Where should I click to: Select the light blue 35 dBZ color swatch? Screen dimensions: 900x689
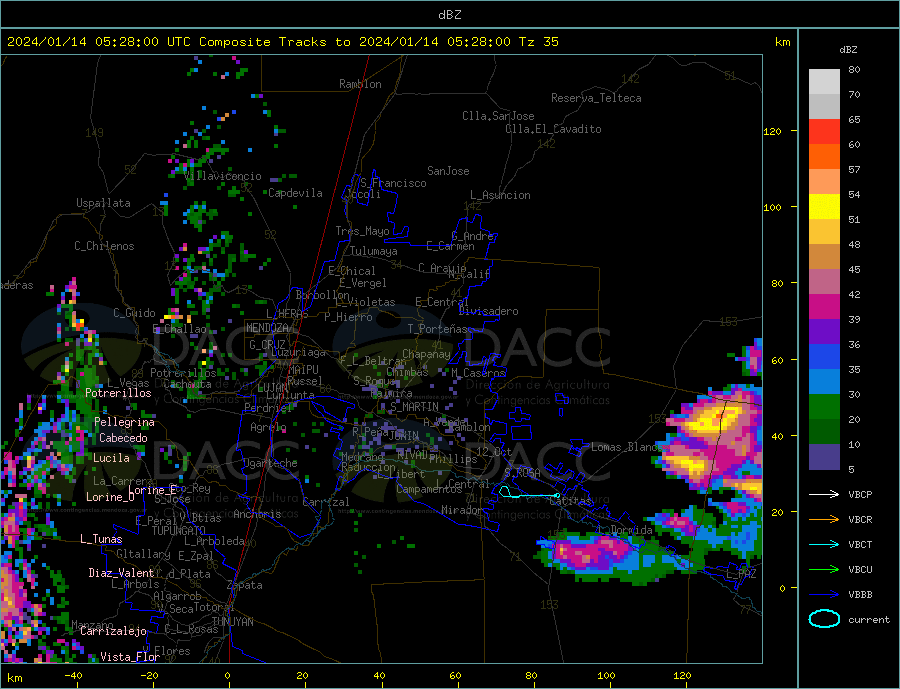pos(824,381)
